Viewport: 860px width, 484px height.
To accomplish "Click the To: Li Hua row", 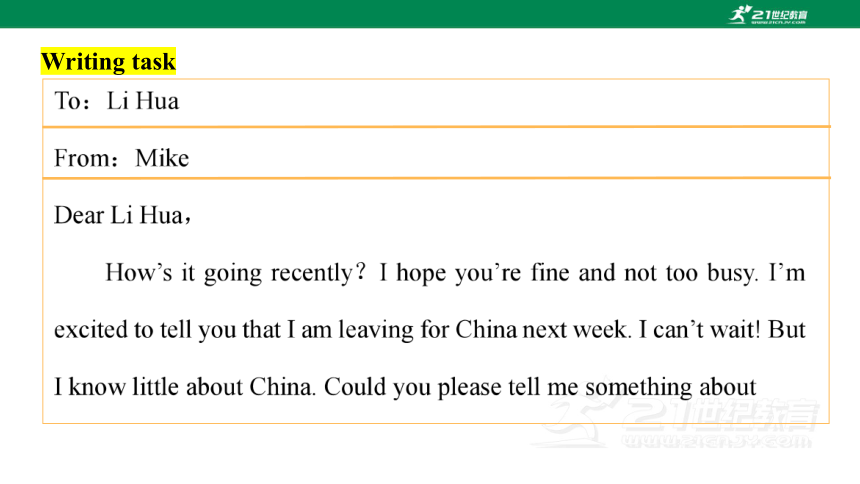I will coord(436,103).
